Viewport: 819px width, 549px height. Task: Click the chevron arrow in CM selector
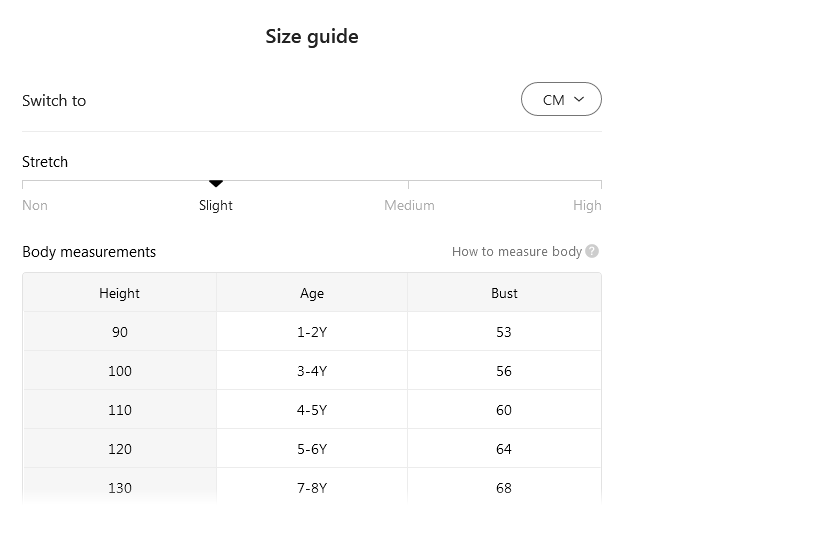579,100
